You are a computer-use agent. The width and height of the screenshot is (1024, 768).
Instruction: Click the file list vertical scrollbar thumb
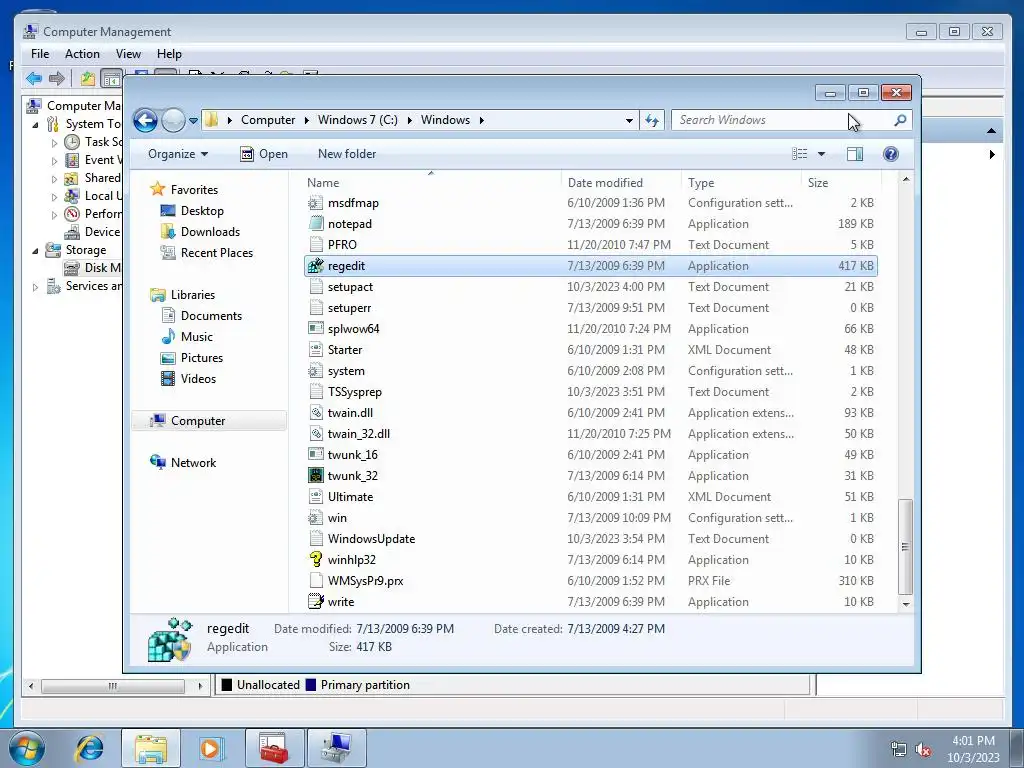[905, 547]
